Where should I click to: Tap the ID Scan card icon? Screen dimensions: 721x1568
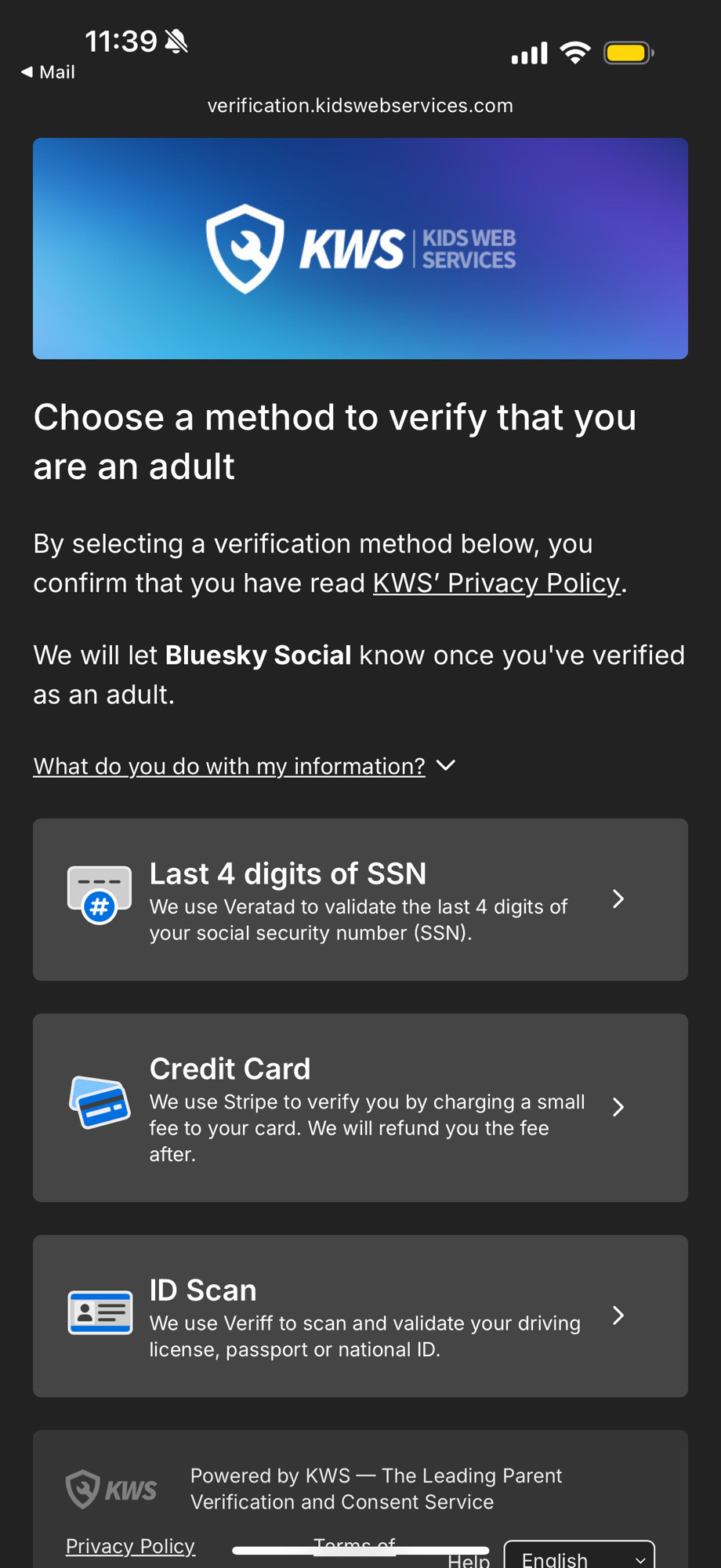pyautogui.click(x=100, y=1312)
